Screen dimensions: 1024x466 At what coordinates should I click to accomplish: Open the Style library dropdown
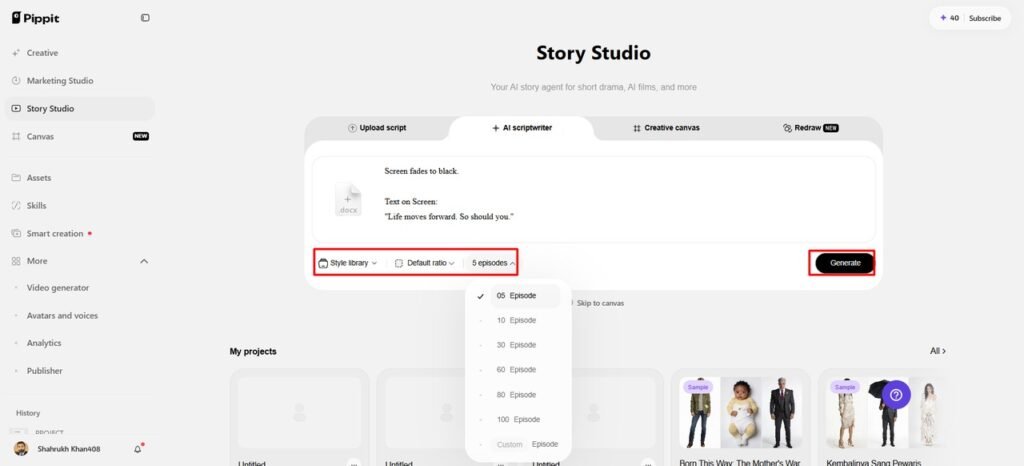(x=347, y=263)
